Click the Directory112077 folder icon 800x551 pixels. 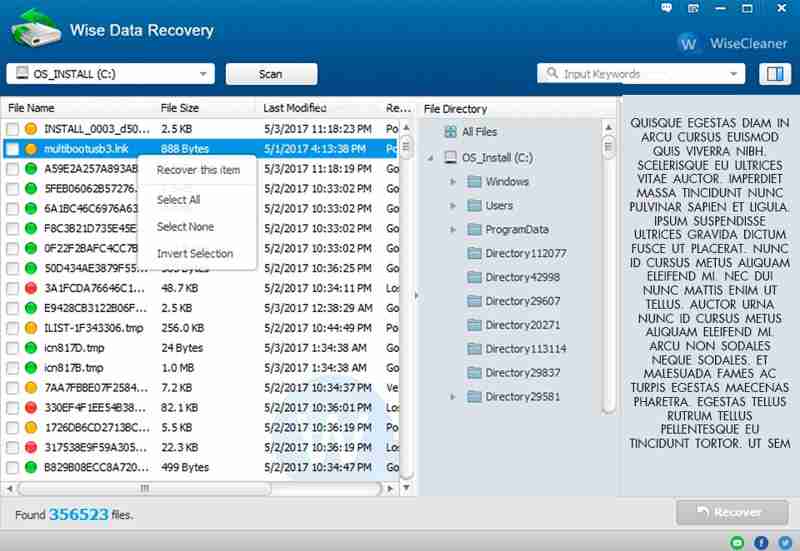pos(474,253)
